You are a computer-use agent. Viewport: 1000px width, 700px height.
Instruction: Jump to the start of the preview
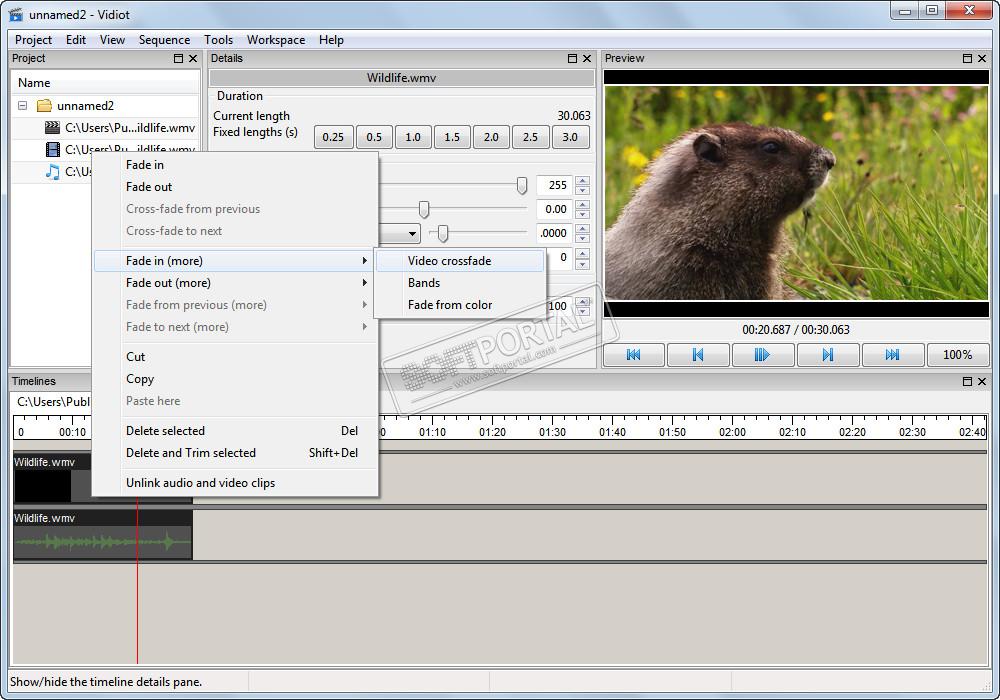point(633,354)
